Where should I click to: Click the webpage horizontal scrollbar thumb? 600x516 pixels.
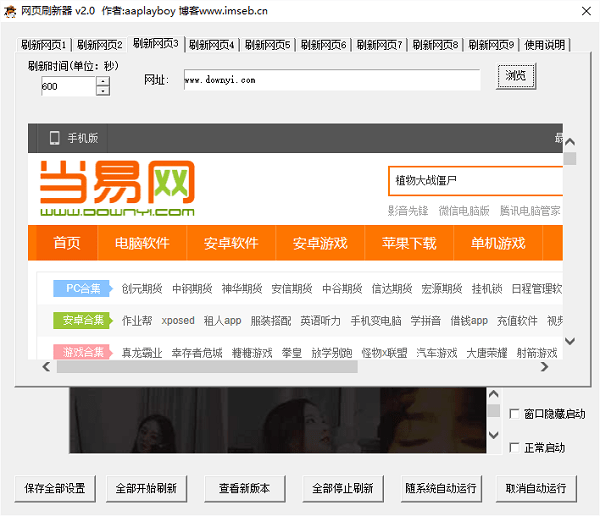[207, 367]
